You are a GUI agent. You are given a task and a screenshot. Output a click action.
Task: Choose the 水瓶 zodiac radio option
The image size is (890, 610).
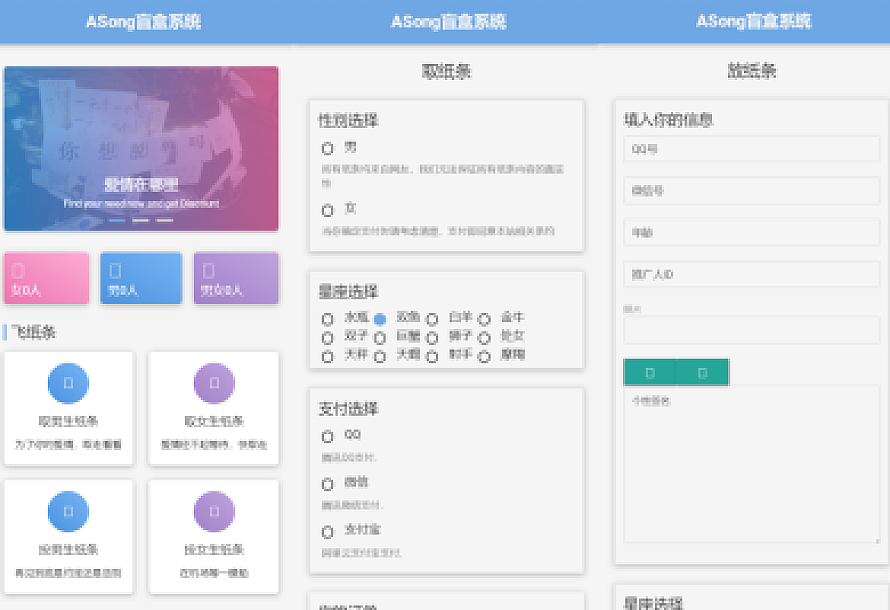327,319
